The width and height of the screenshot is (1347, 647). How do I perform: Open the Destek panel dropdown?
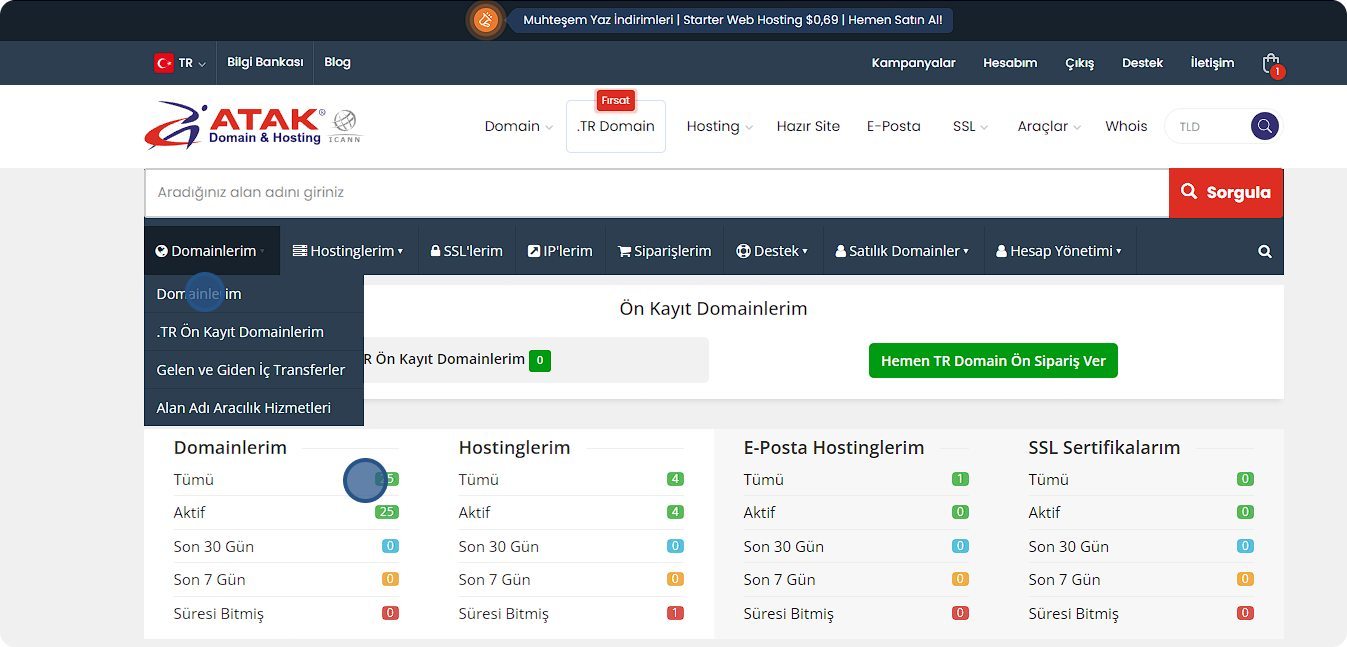click(772, 251)
